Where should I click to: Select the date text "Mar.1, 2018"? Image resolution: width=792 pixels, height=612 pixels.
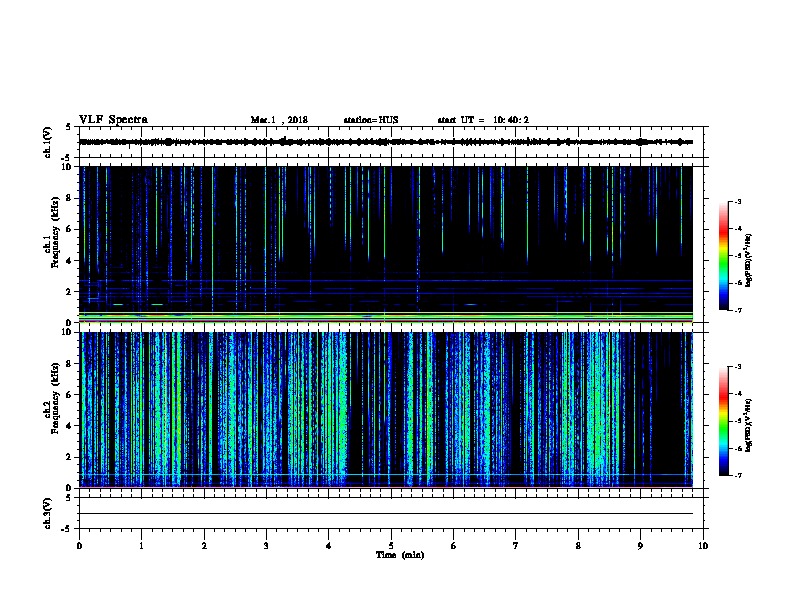tap(279, 120)
